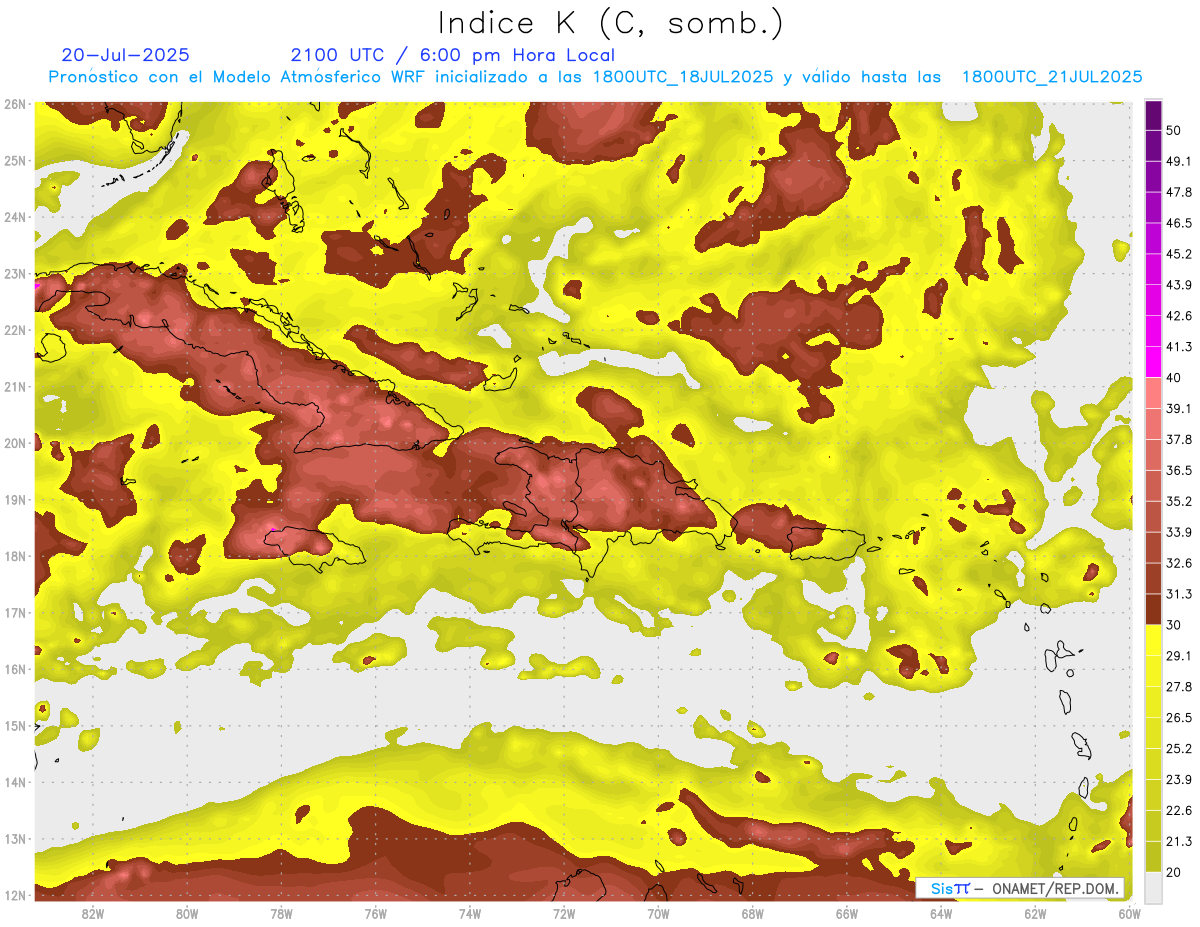Click the "29.1" value on the color scale
Screen dimensions: 1200x927
pos(1178,656)
